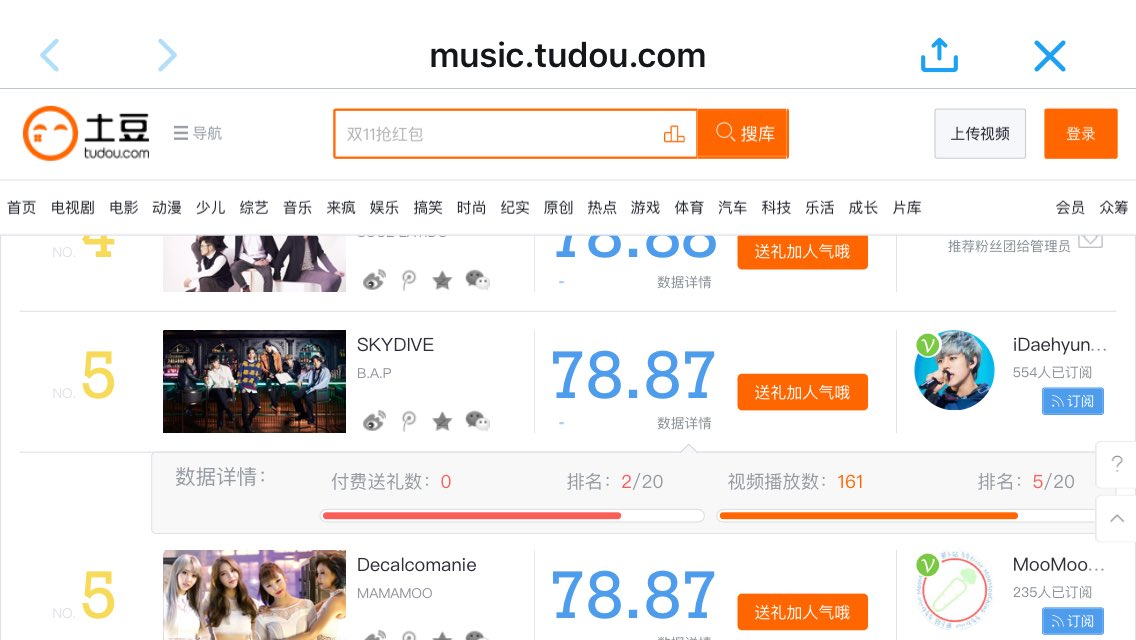Select the 电视剧 category tab

(72, 208)
